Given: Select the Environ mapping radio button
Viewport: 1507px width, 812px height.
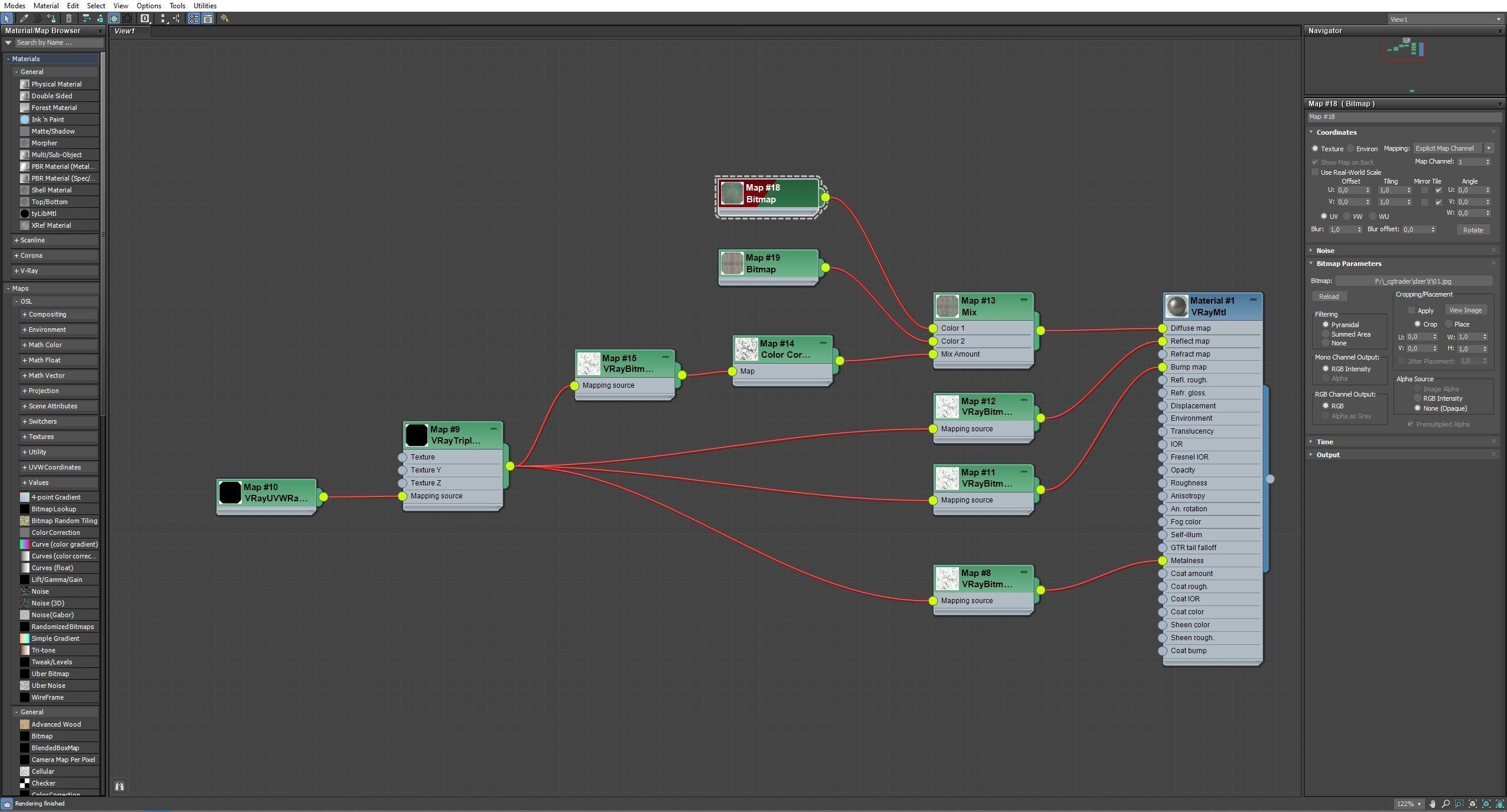Looking at the screenshot, I should [1352, 149].
